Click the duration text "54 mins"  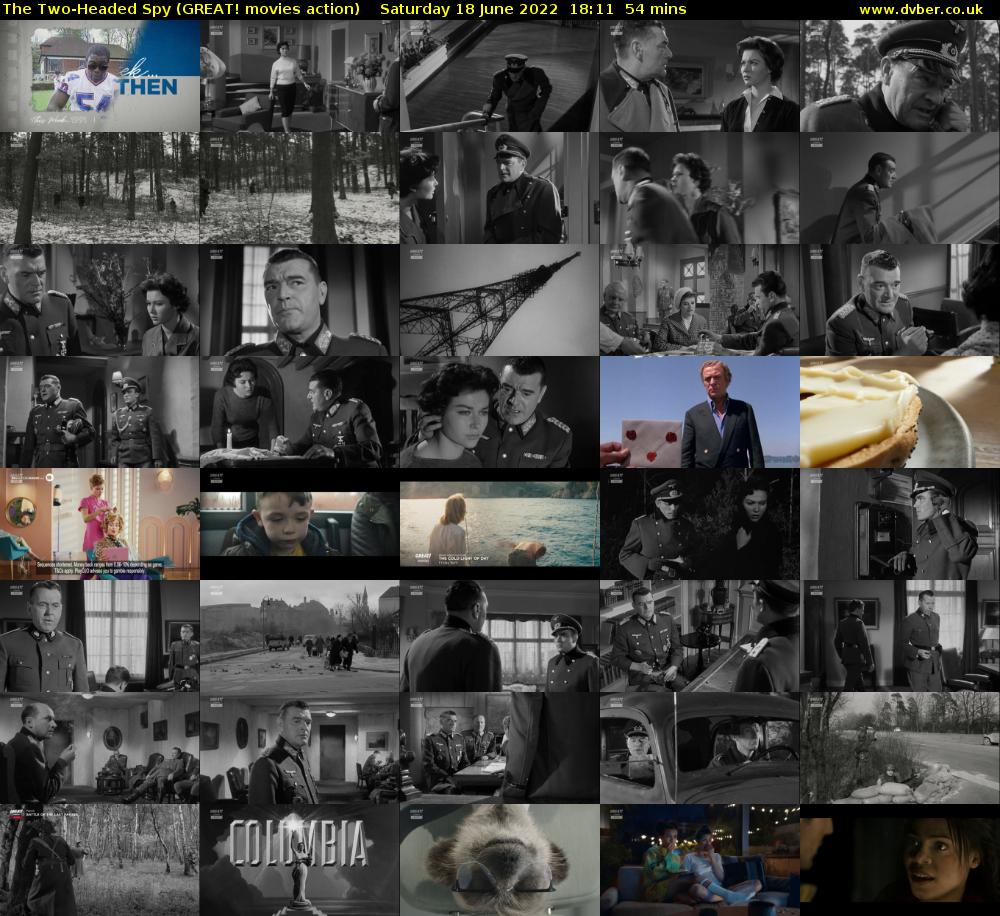coord(656,10)
